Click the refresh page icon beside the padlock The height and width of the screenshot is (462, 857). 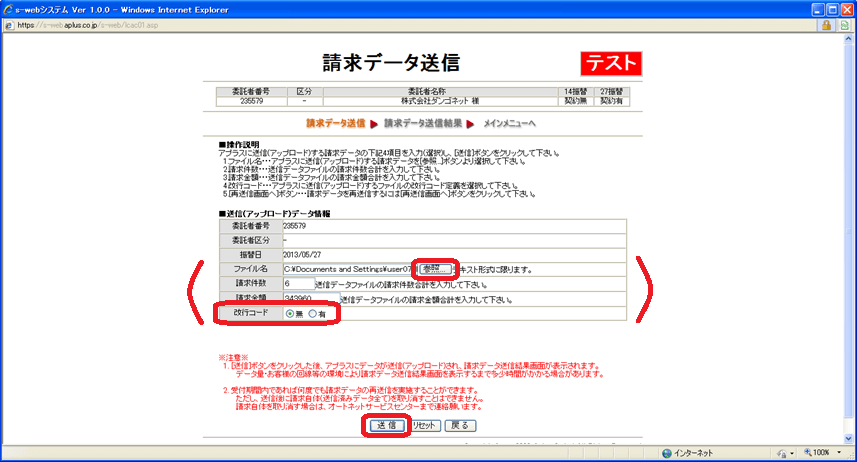point(845,25)
